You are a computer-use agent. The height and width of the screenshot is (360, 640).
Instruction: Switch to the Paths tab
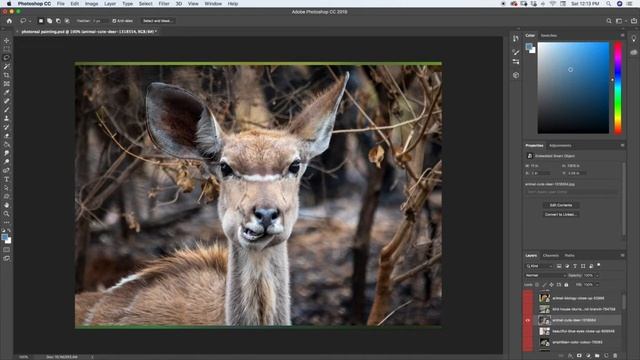(569, 256)
